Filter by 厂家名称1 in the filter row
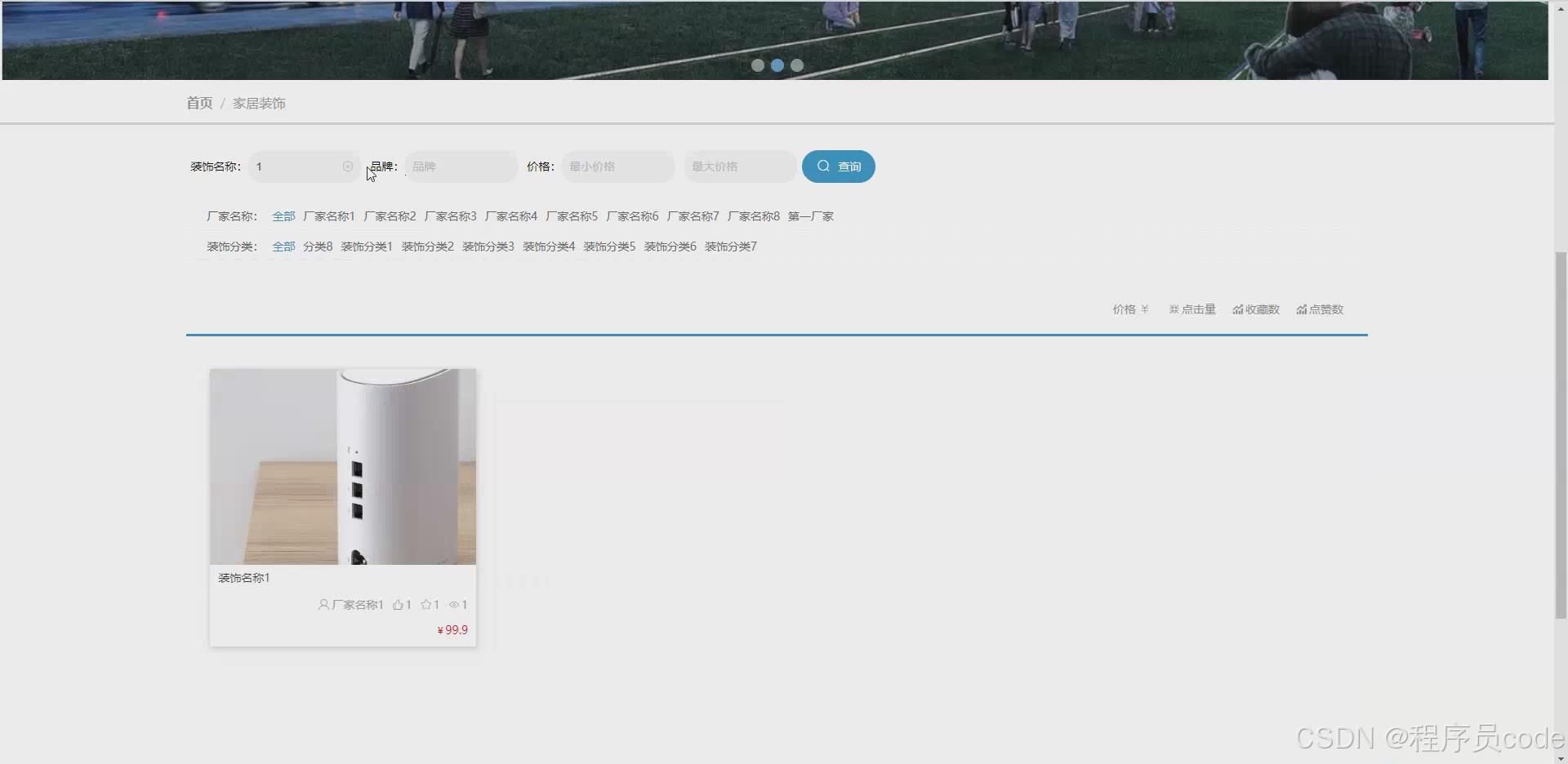 click(329, 216)
